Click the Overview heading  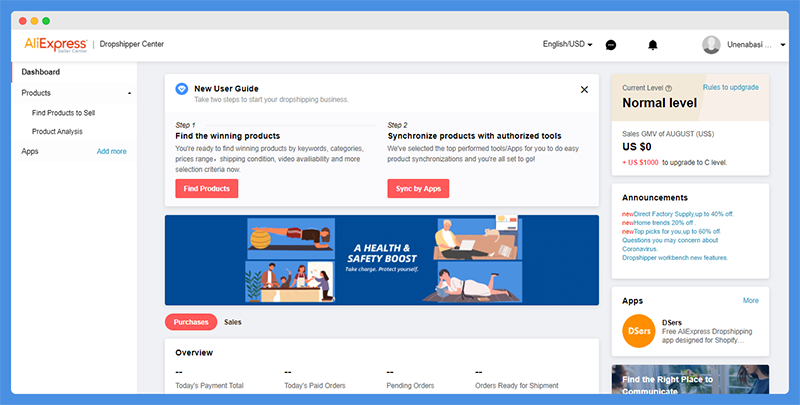pyautogui.click(x=194, y=352)
